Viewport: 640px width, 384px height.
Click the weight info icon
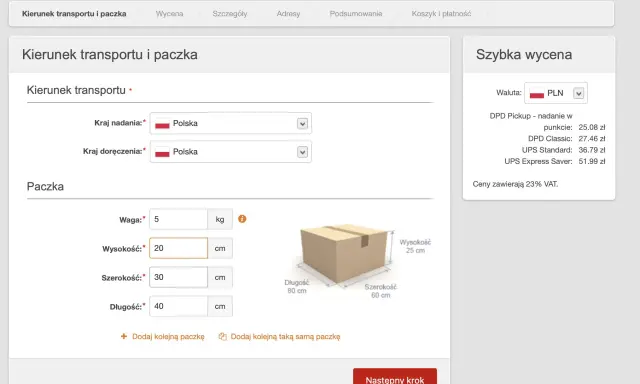[242, 219]
